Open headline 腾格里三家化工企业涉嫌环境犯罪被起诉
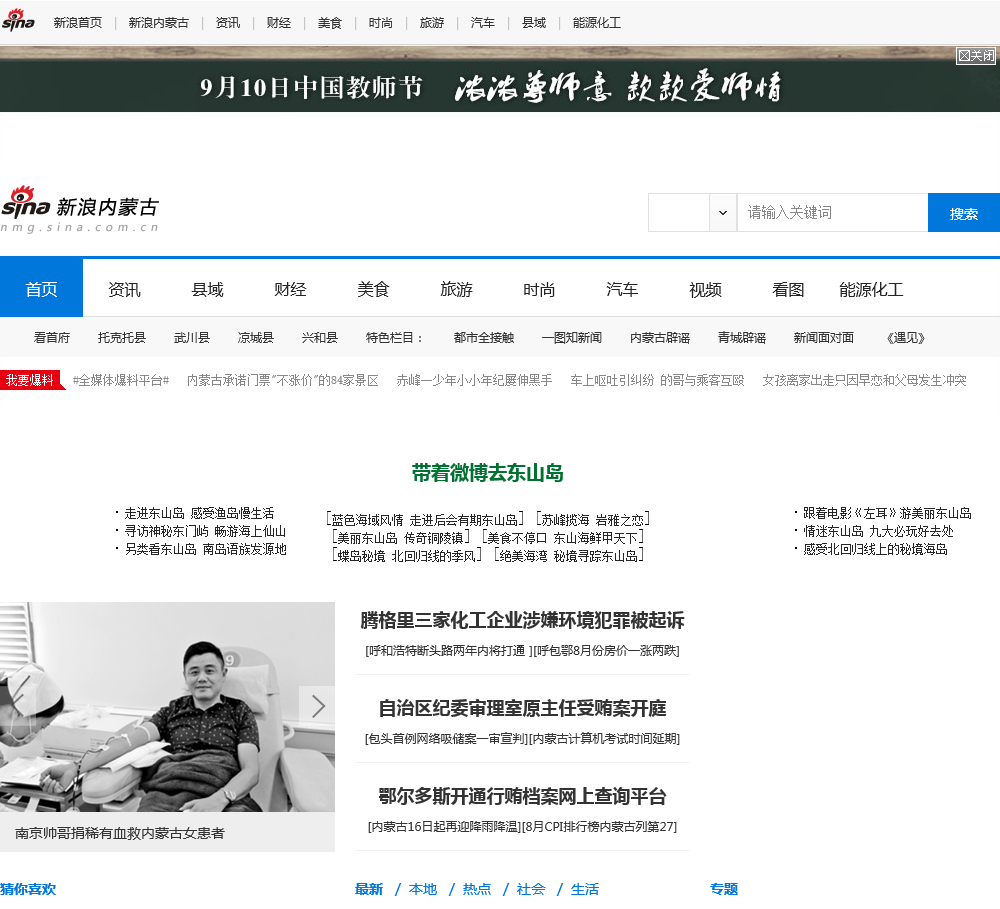 (x=522, y=620)
